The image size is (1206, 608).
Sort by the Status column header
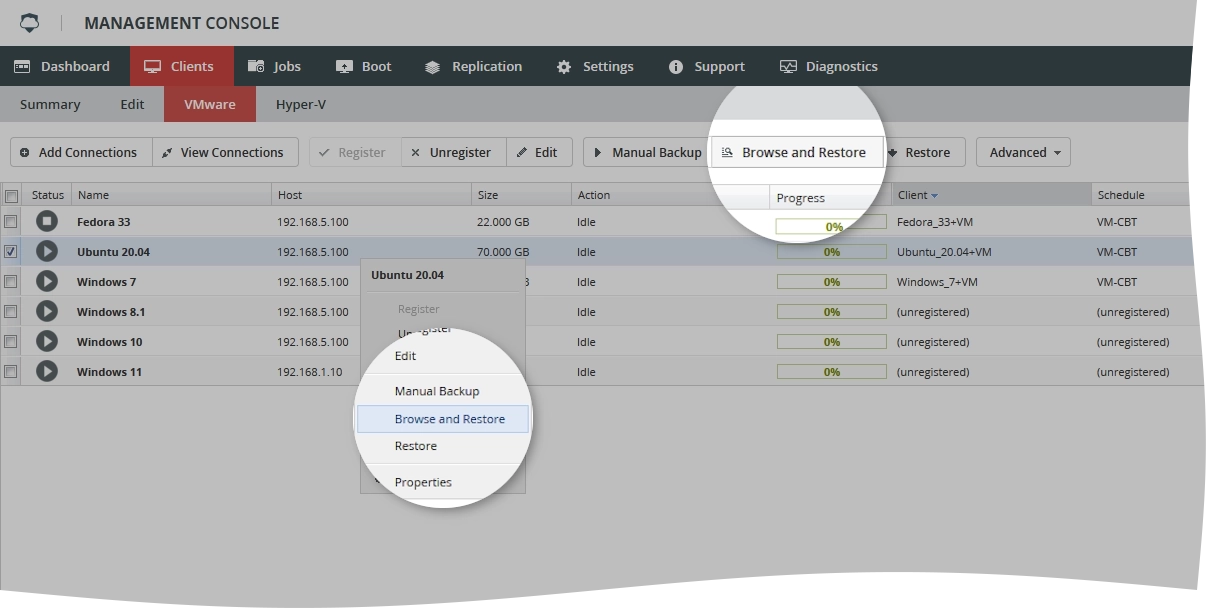47,195
